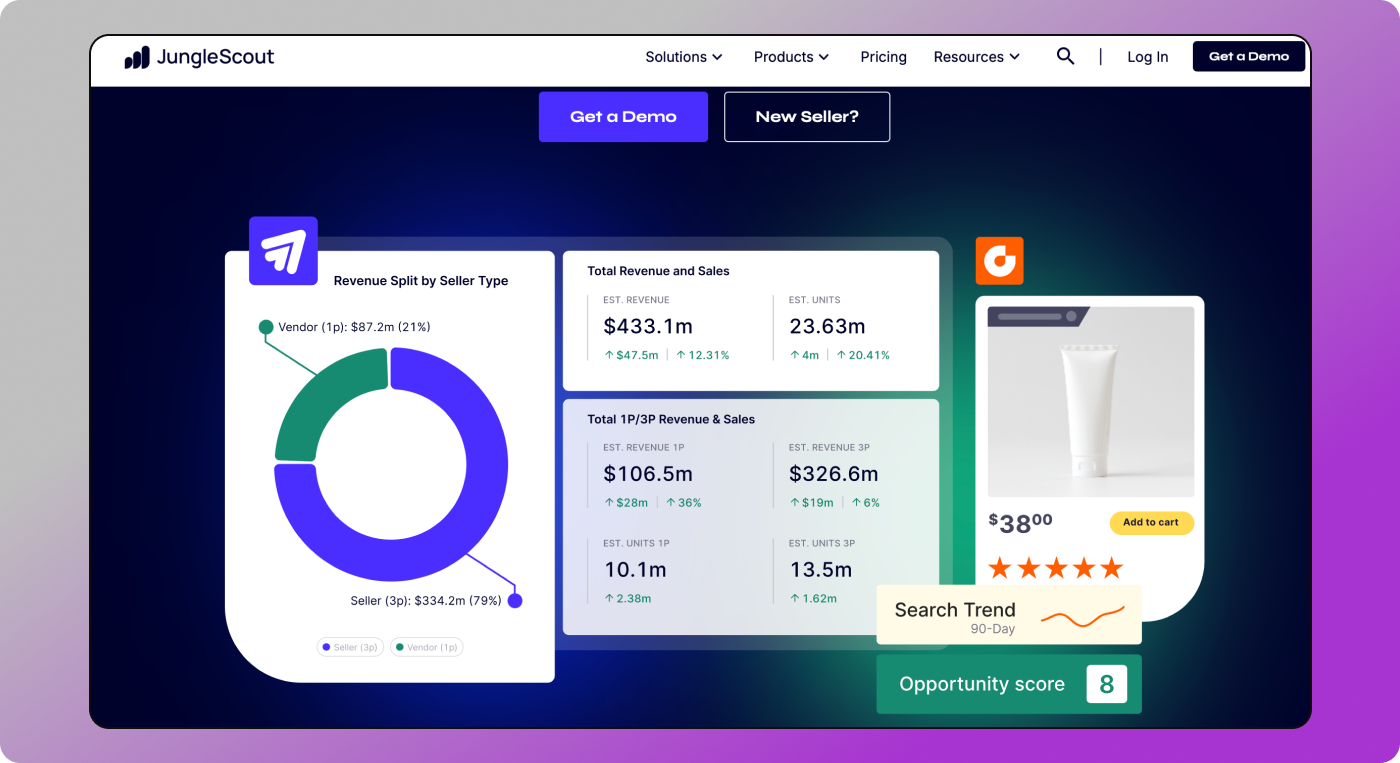Click the Search Trend line graph icon
The width and height of the screenshot is (1400, 763).
1082,617
